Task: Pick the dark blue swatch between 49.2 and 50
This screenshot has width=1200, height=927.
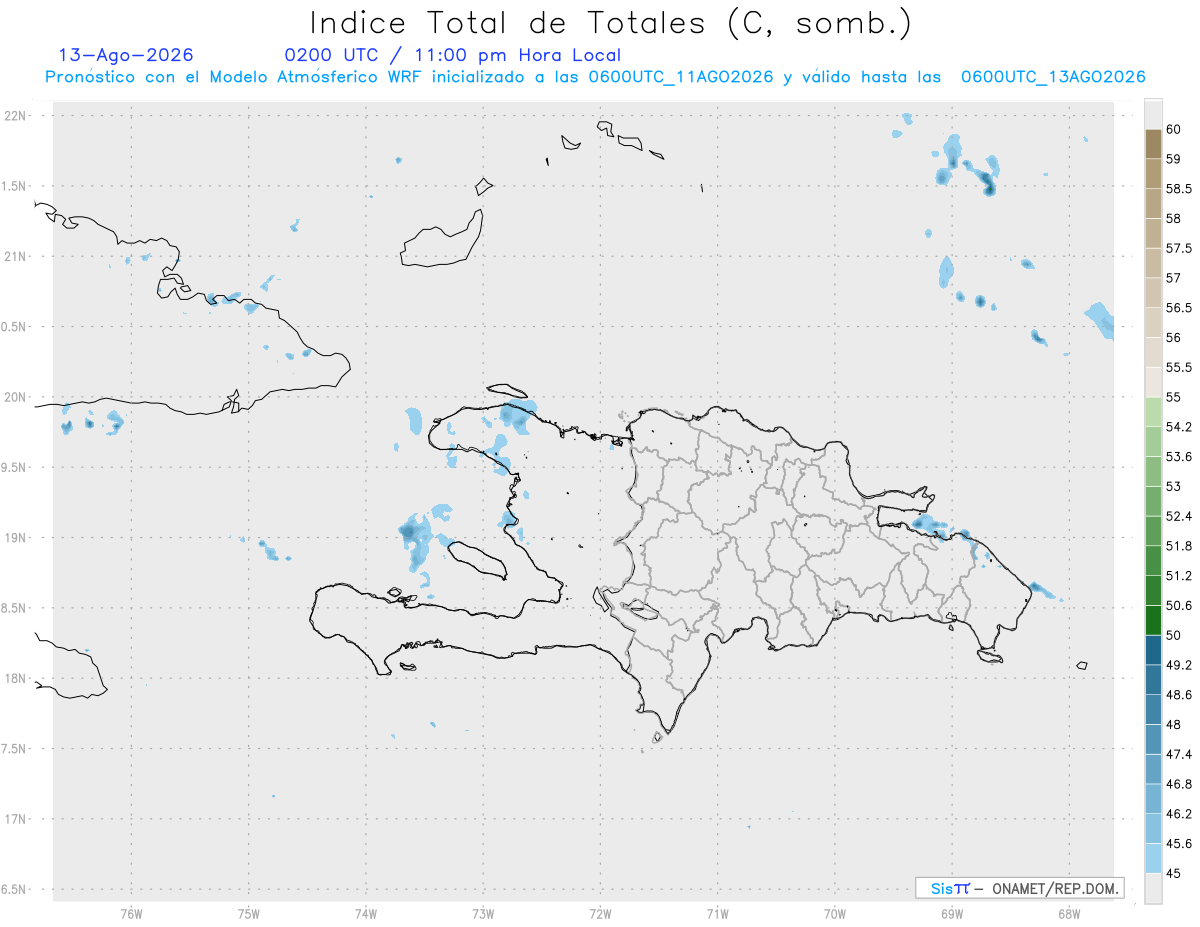Action: [1153, 650]
